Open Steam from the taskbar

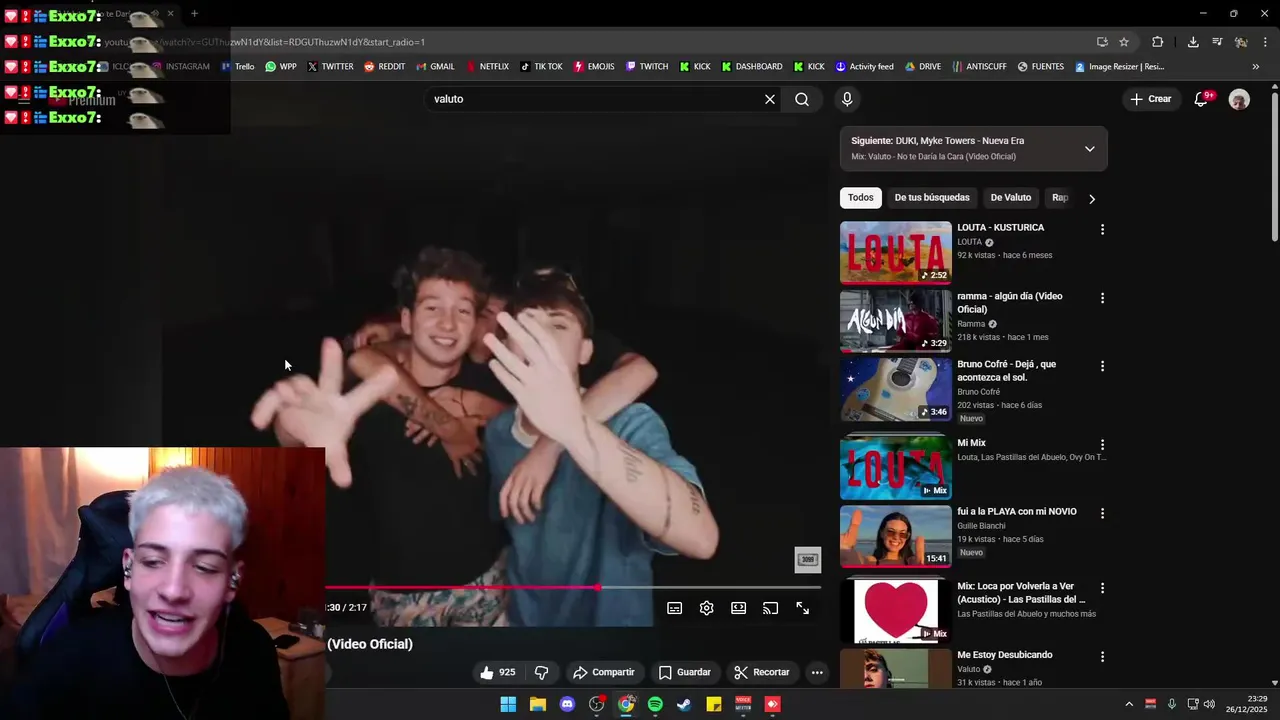pyautogui.click(x=684, y=704)
